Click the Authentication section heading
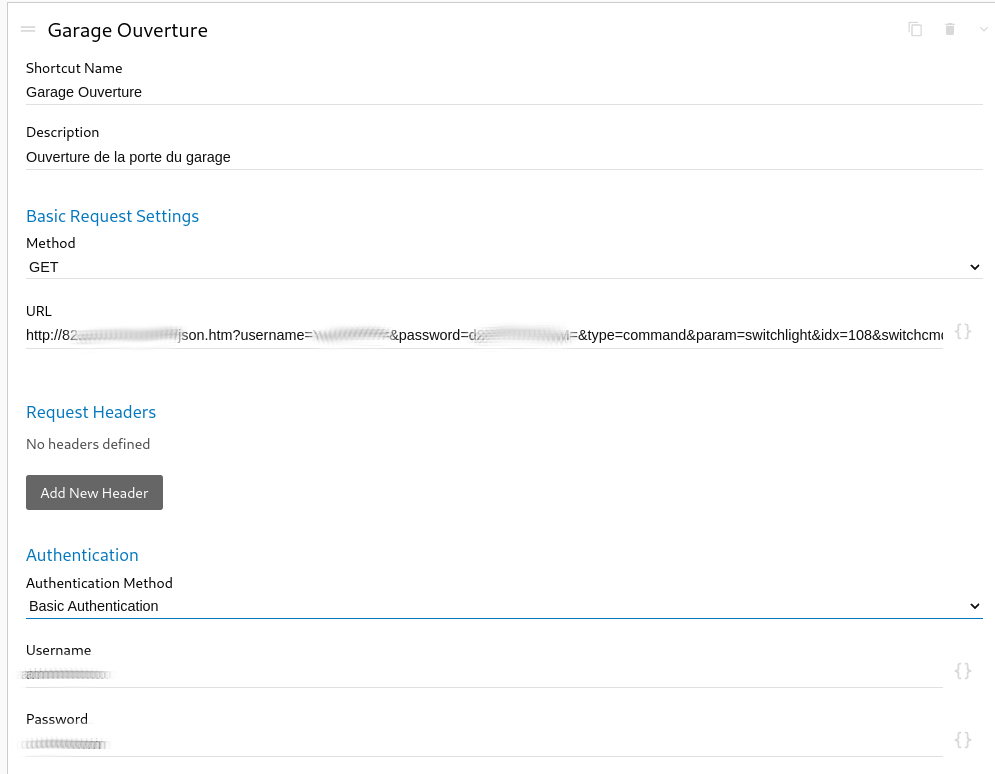995x774 pixels. click(82, 555)
